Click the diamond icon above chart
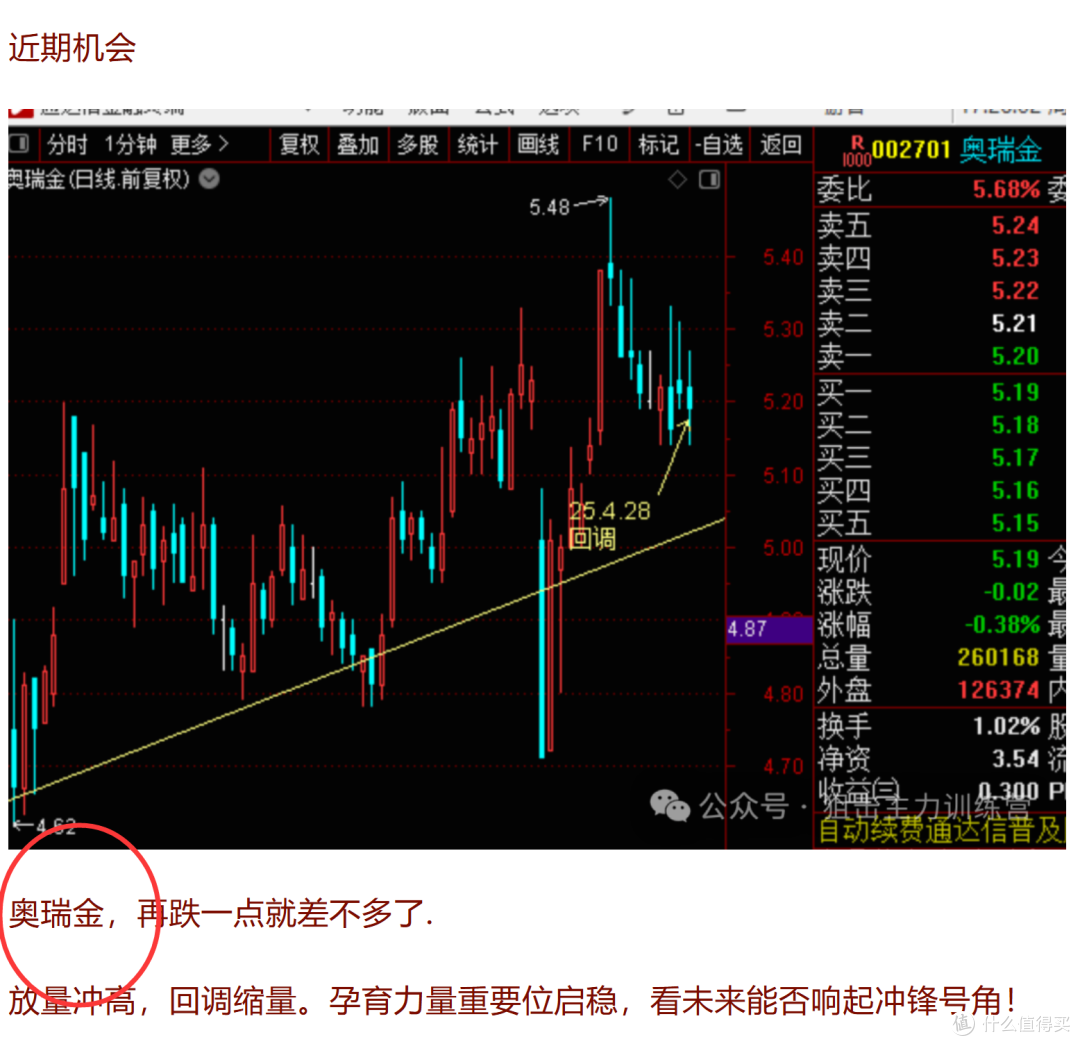Image resolution: width=1080 pixels, height=1046 pixels. click(x=678, y=180)
